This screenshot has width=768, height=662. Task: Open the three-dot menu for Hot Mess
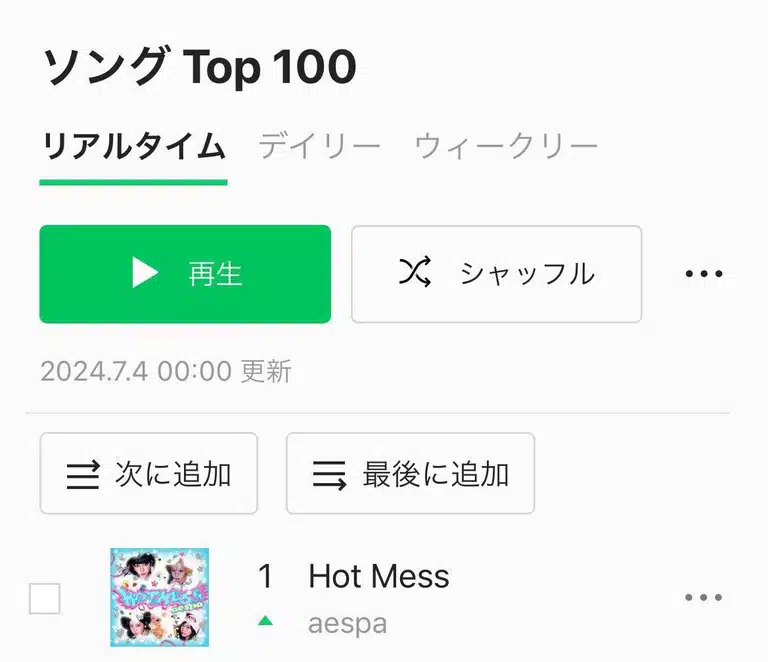tap(703, 597)
